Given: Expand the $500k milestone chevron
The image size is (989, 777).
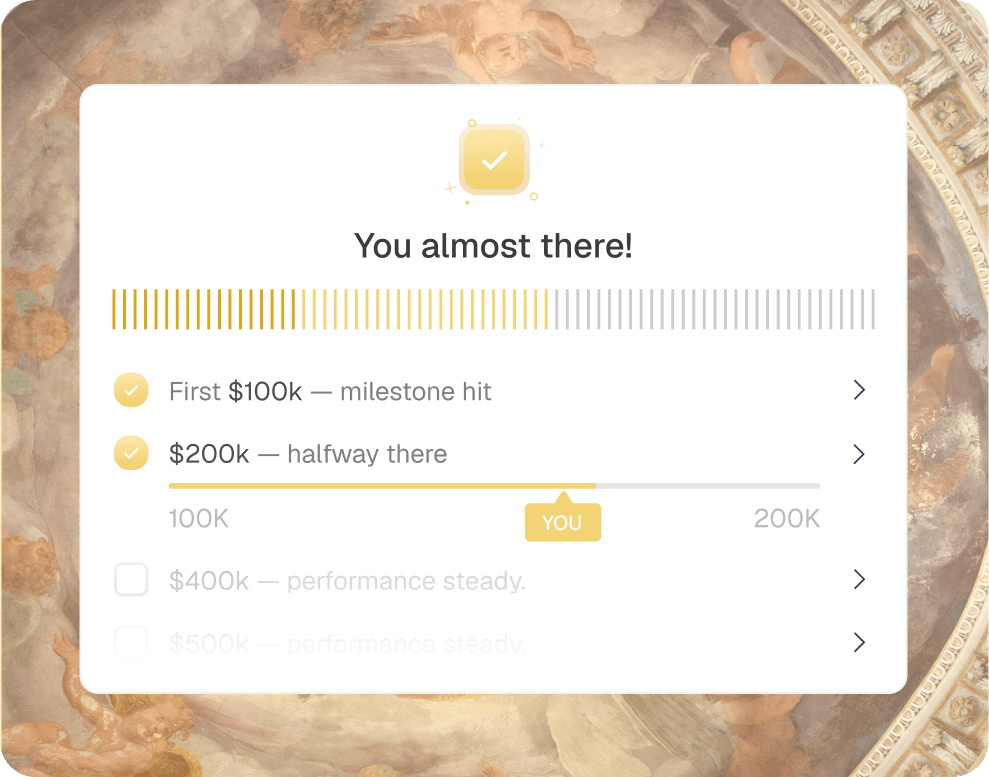Looking at the screenshot, I should pyautogui.click(x=858, y=643).
